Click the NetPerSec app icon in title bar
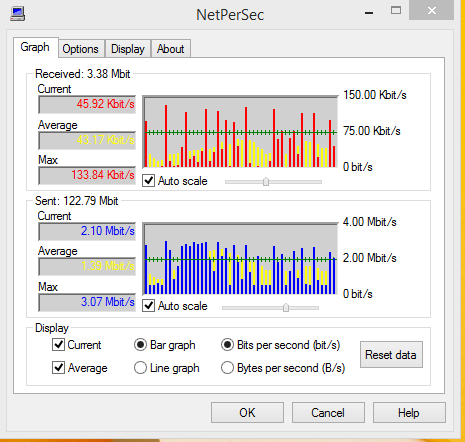 [x=18, y=14]
